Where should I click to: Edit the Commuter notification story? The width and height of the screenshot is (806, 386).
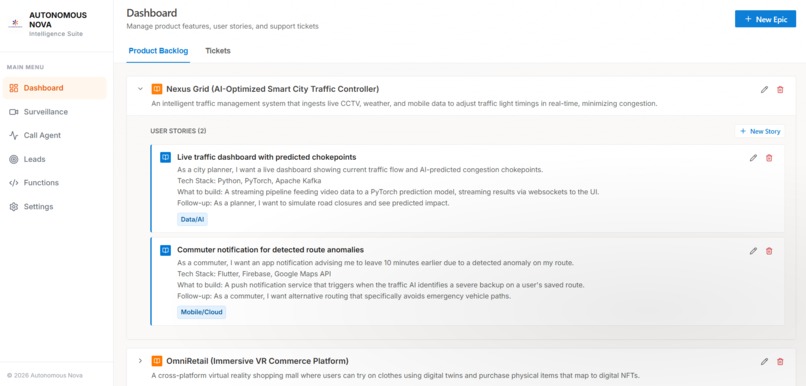point(753,251)
